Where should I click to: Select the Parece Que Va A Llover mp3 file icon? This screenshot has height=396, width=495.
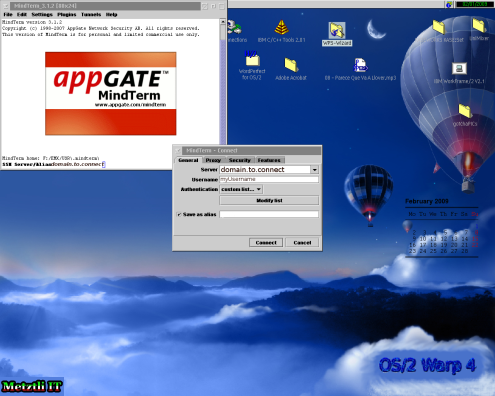click(x=360, y=65)
